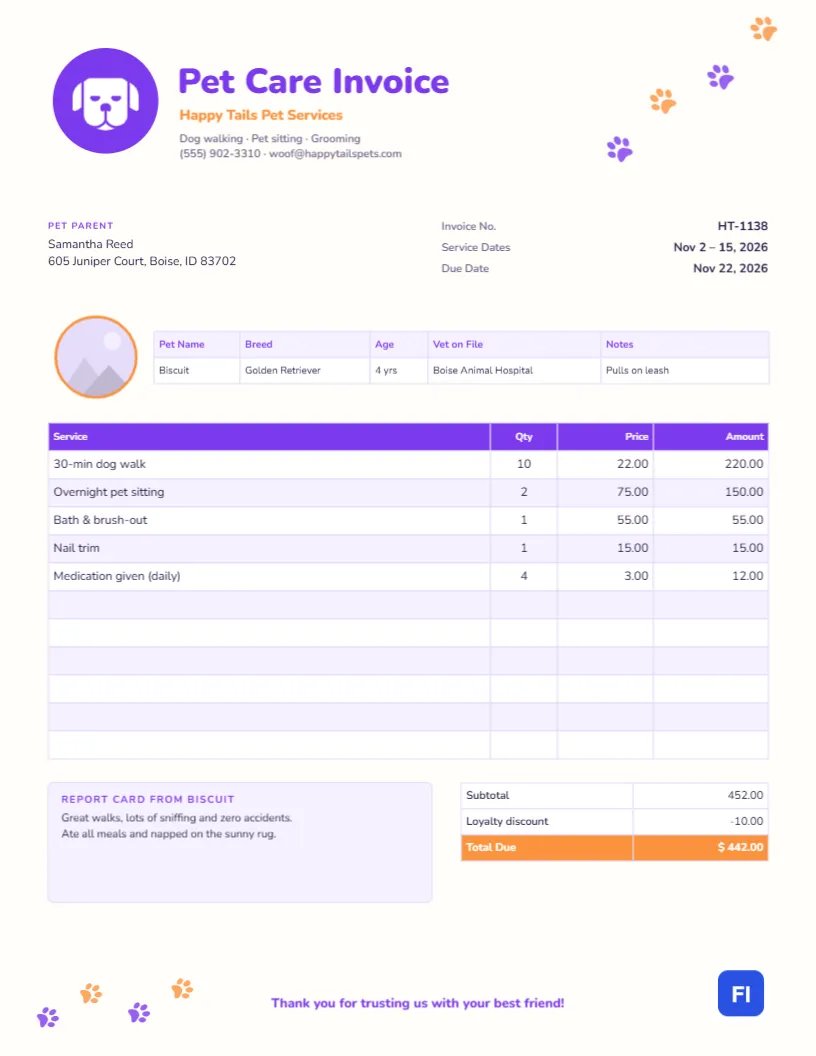This screenshot has width=816, height=1056.
Task: Click the purple dog logo icon
Action: point(106,101)
